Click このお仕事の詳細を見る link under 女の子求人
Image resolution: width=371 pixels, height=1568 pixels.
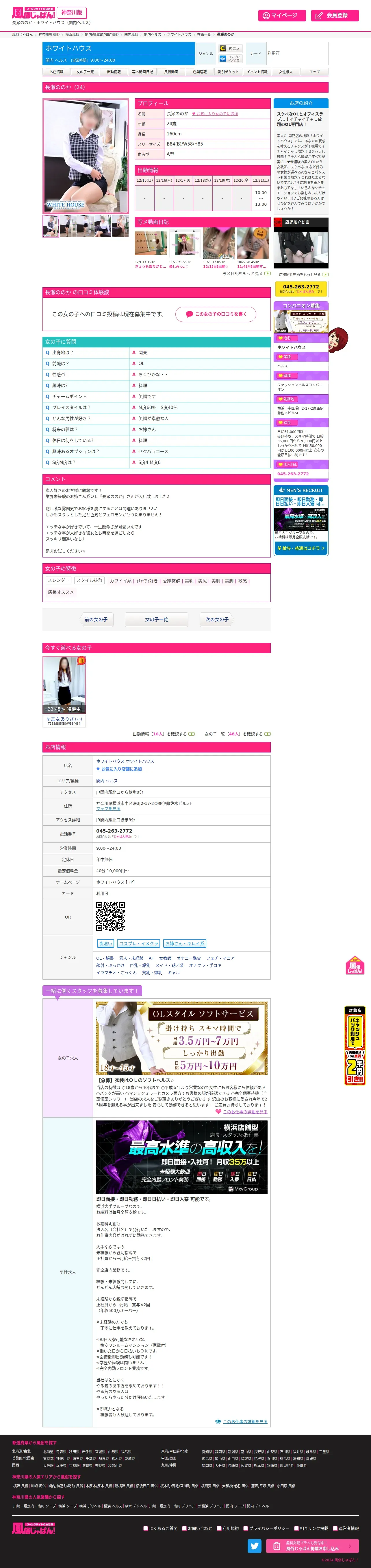point(242,1111)
